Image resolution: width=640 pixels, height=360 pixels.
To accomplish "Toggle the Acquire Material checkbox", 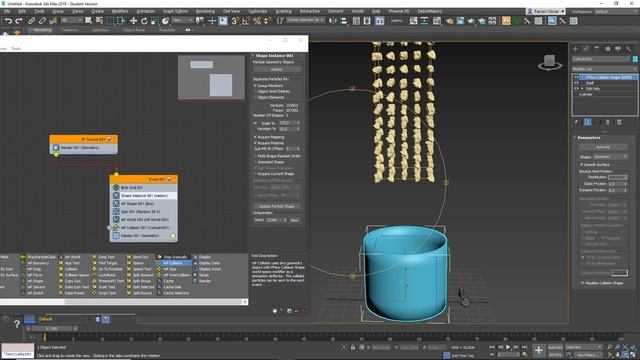I will tap(256, 143).
